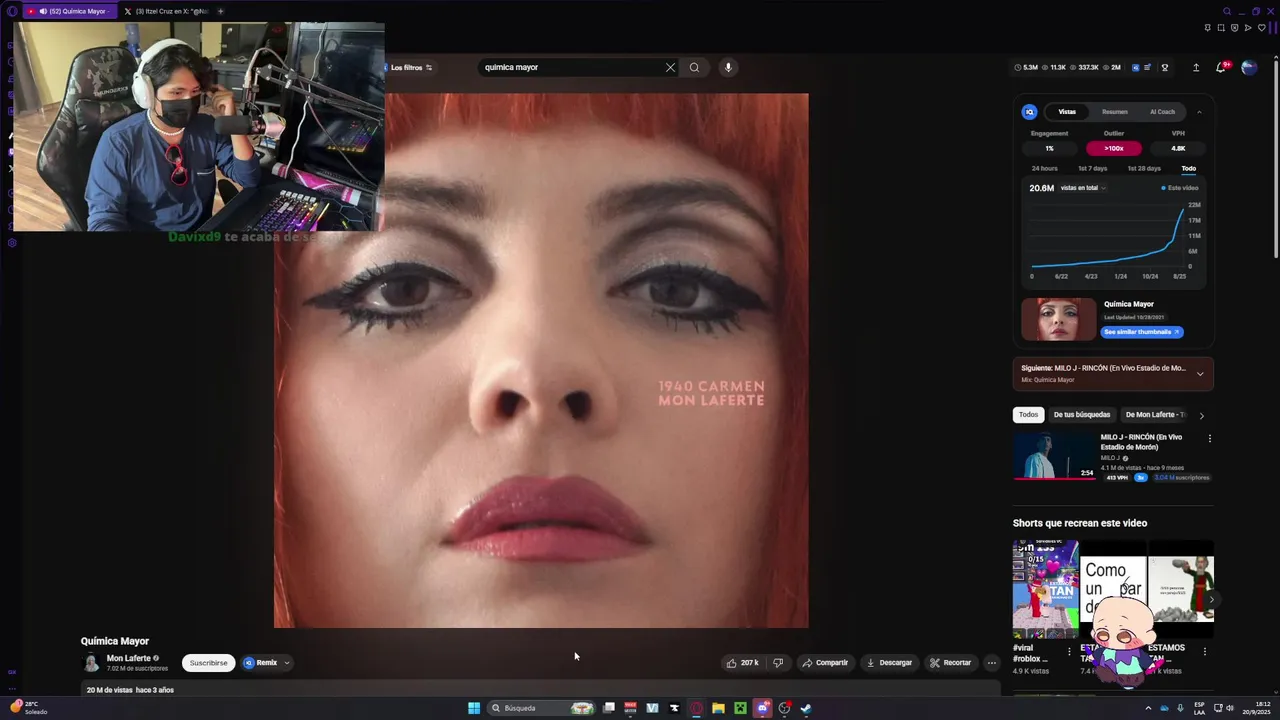This screenshot has width=1280, height=720.
Task: Switch to the Resumen tab
Action: click(1115, 112)
